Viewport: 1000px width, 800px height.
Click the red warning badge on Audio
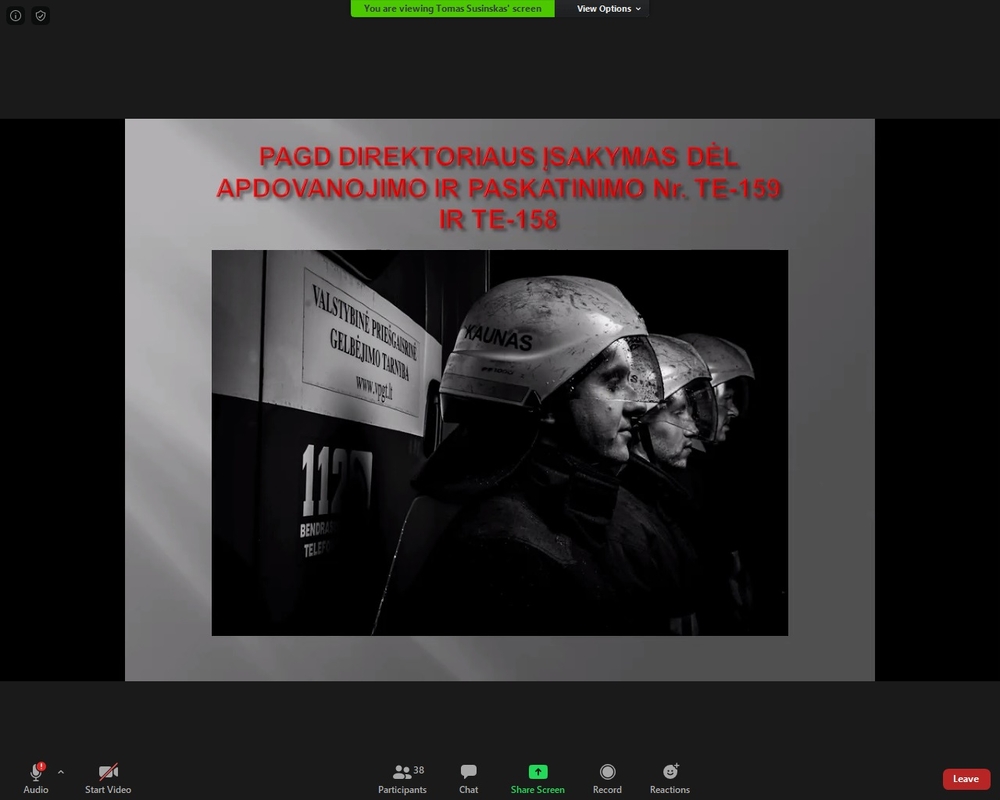[x=41, y=766]
